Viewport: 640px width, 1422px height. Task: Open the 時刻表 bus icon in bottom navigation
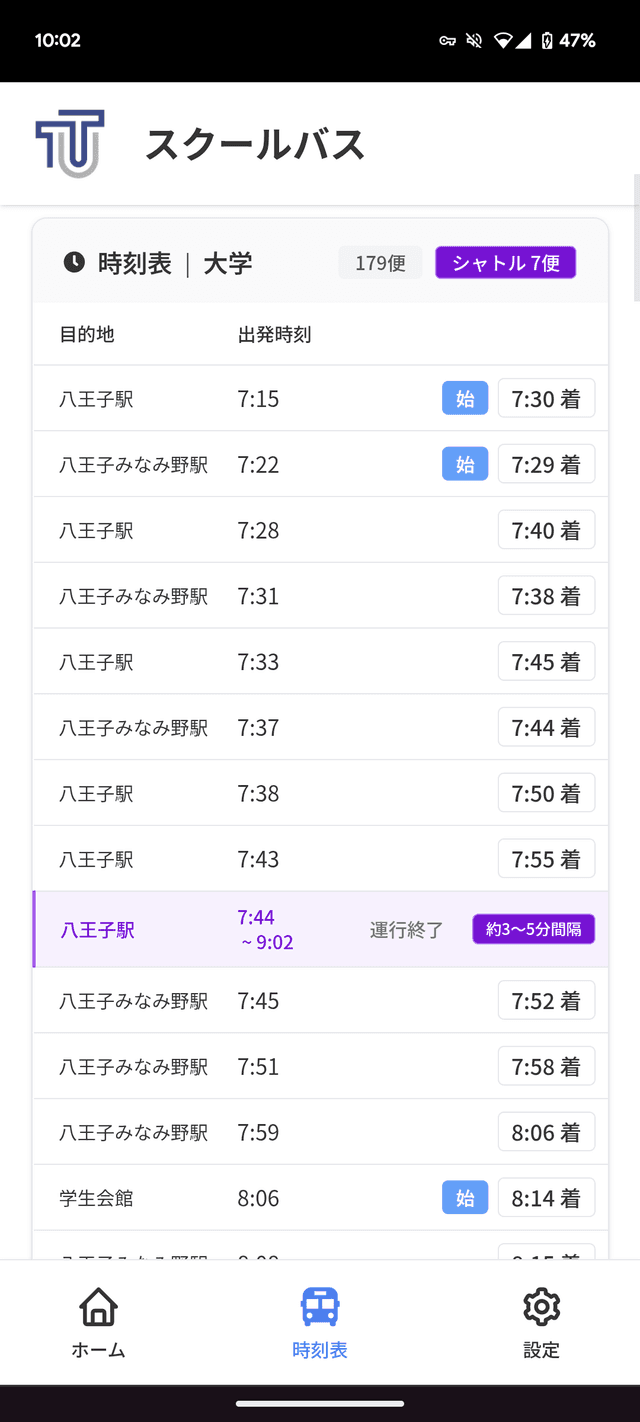coord(320,1306)
